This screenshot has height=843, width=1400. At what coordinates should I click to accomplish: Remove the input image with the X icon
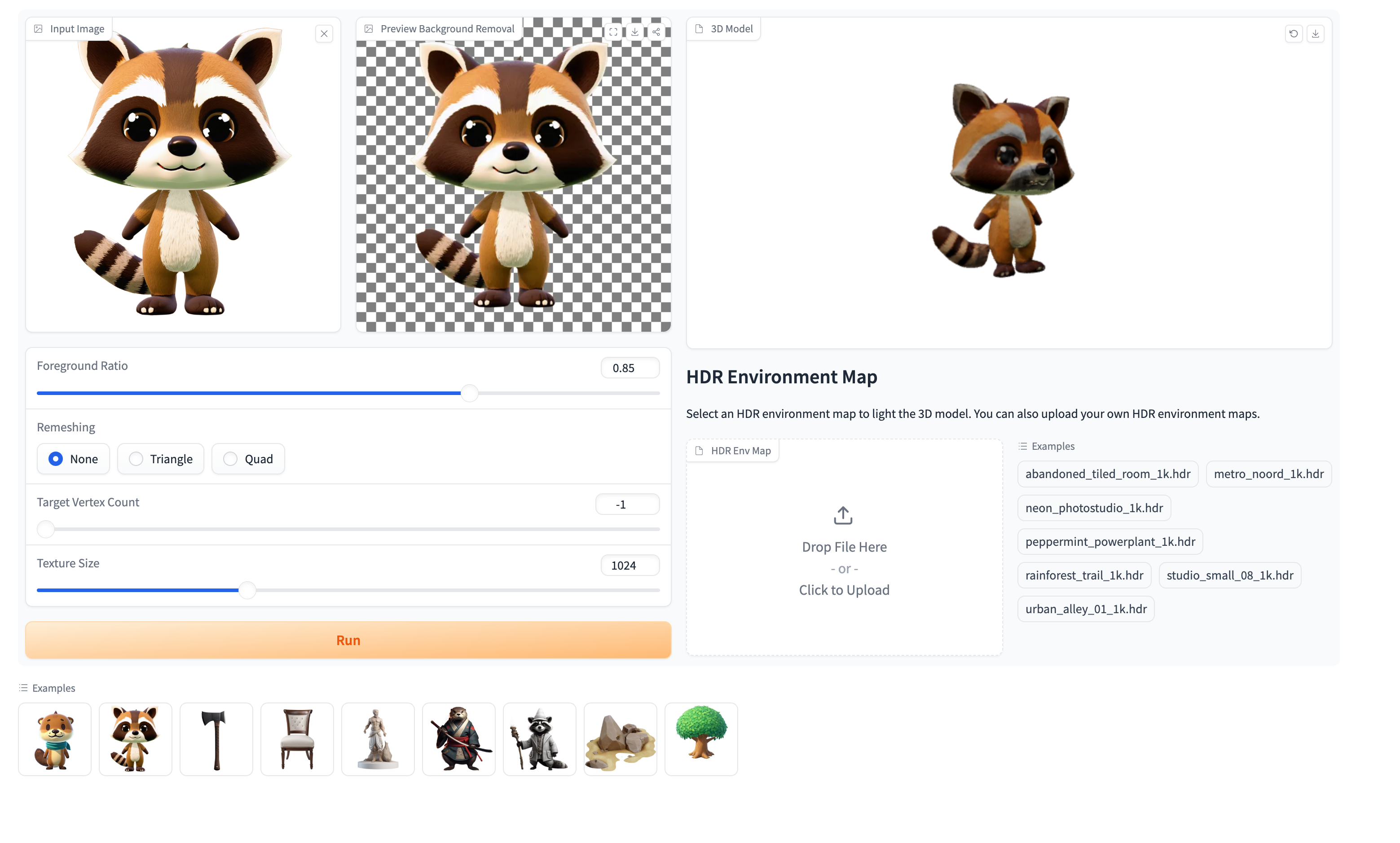point(324,34)
